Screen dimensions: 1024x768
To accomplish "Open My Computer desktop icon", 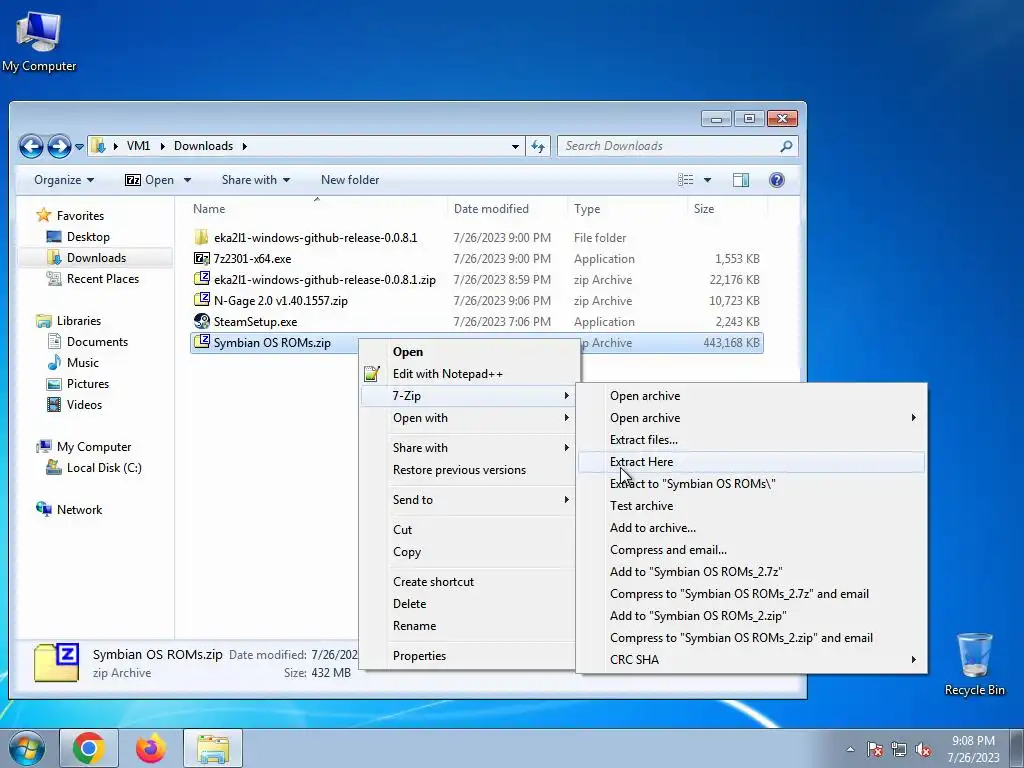I will tap(39, 40).
